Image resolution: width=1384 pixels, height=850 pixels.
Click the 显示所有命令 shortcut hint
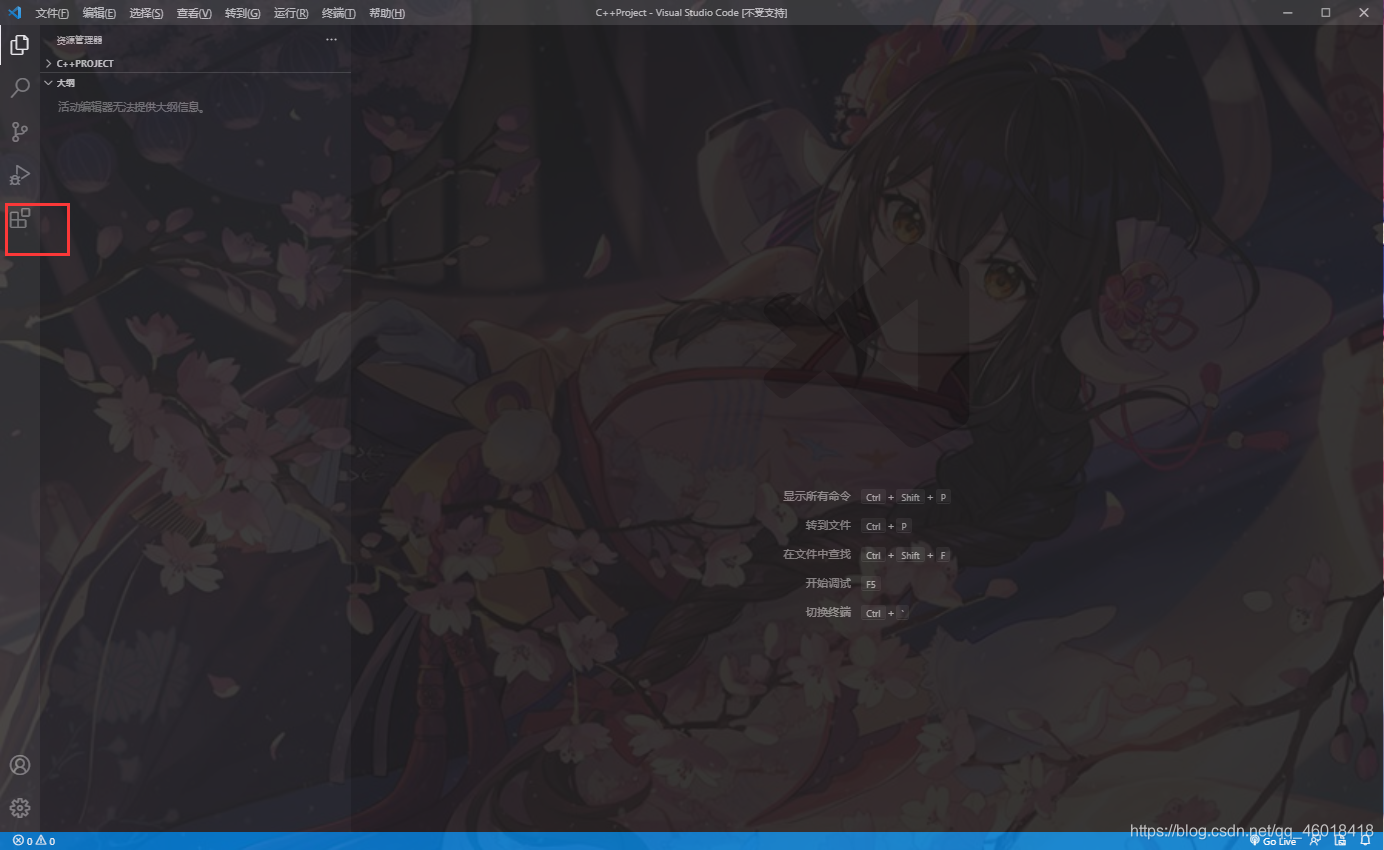pos(817,496)
